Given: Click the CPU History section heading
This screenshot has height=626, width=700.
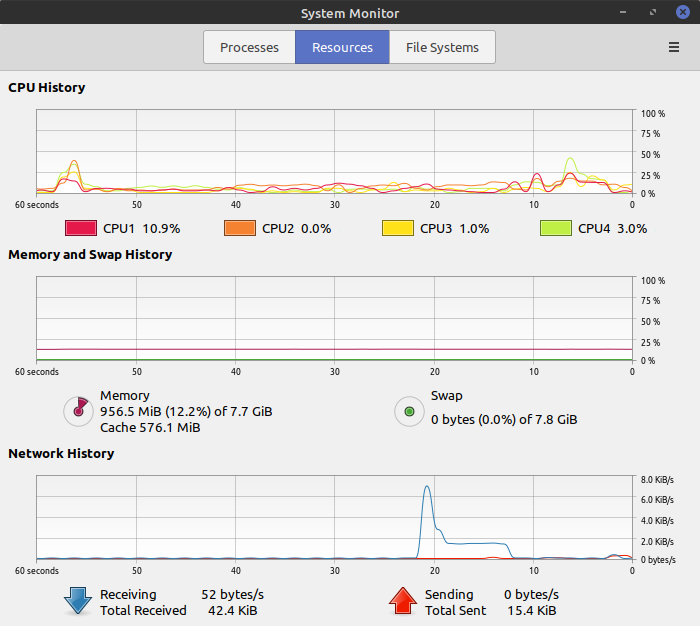Looking at the screenshot, I should [x=47, y=87].
